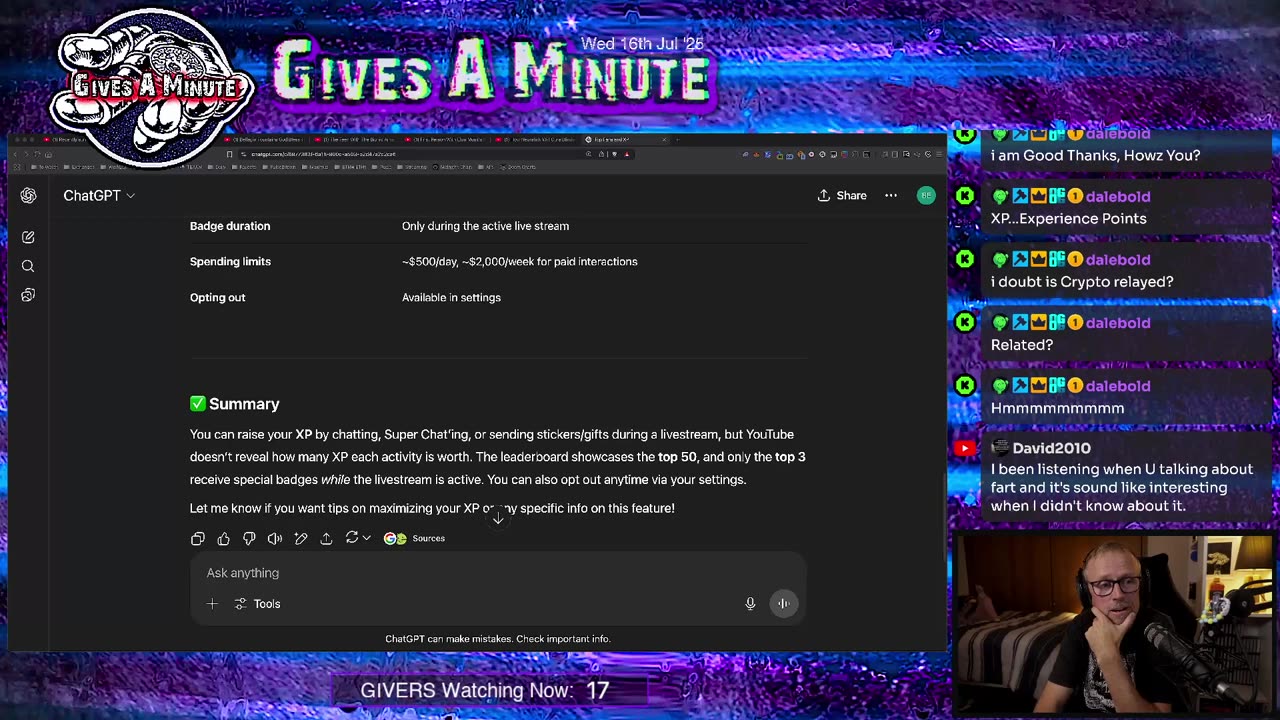Expand the regenerate options chevron
Image resolution: width=1280 pixels, height=720 pixels.
point(366,538)
